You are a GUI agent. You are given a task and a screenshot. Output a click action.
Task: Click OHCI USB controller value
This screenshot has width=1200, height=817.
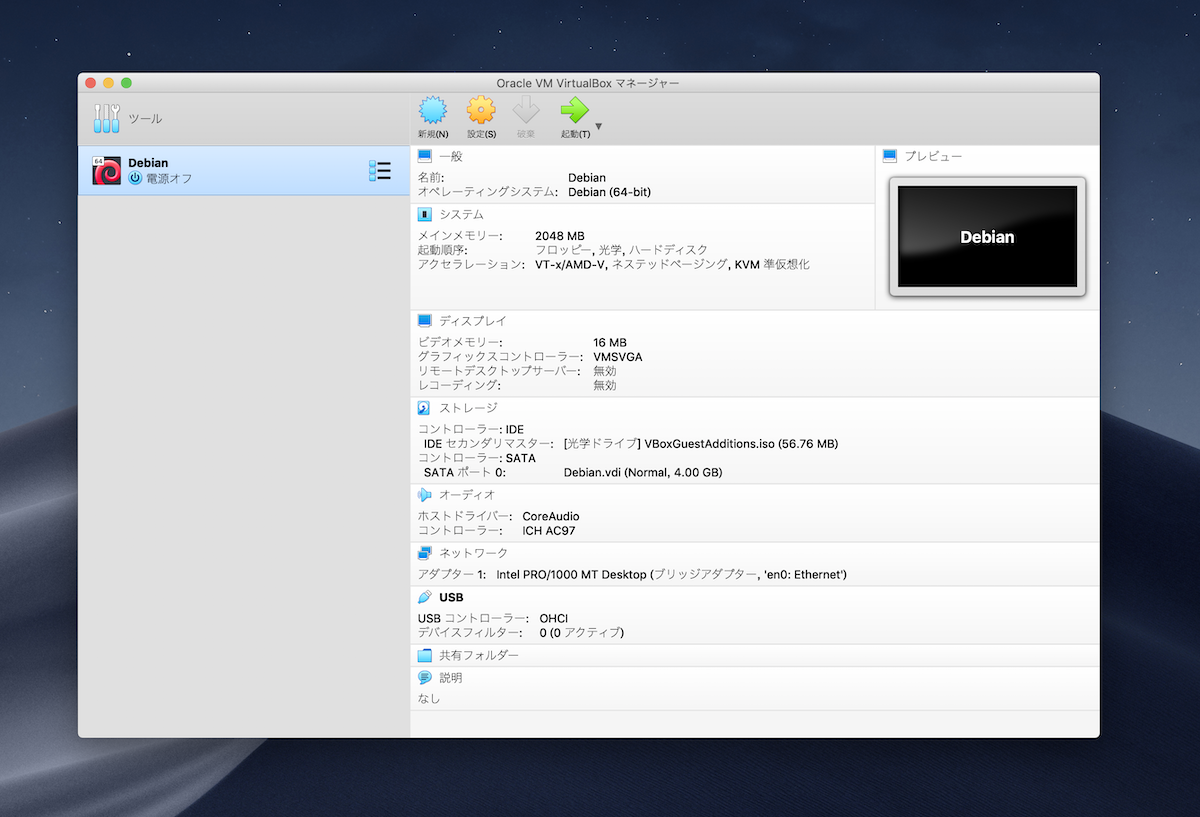(x=554, y=619)
